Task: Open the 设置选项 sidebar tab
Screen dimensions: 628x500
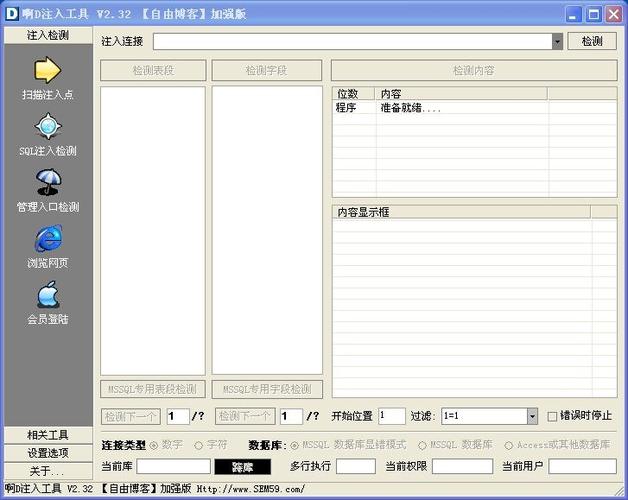Action: click(48, 453)
